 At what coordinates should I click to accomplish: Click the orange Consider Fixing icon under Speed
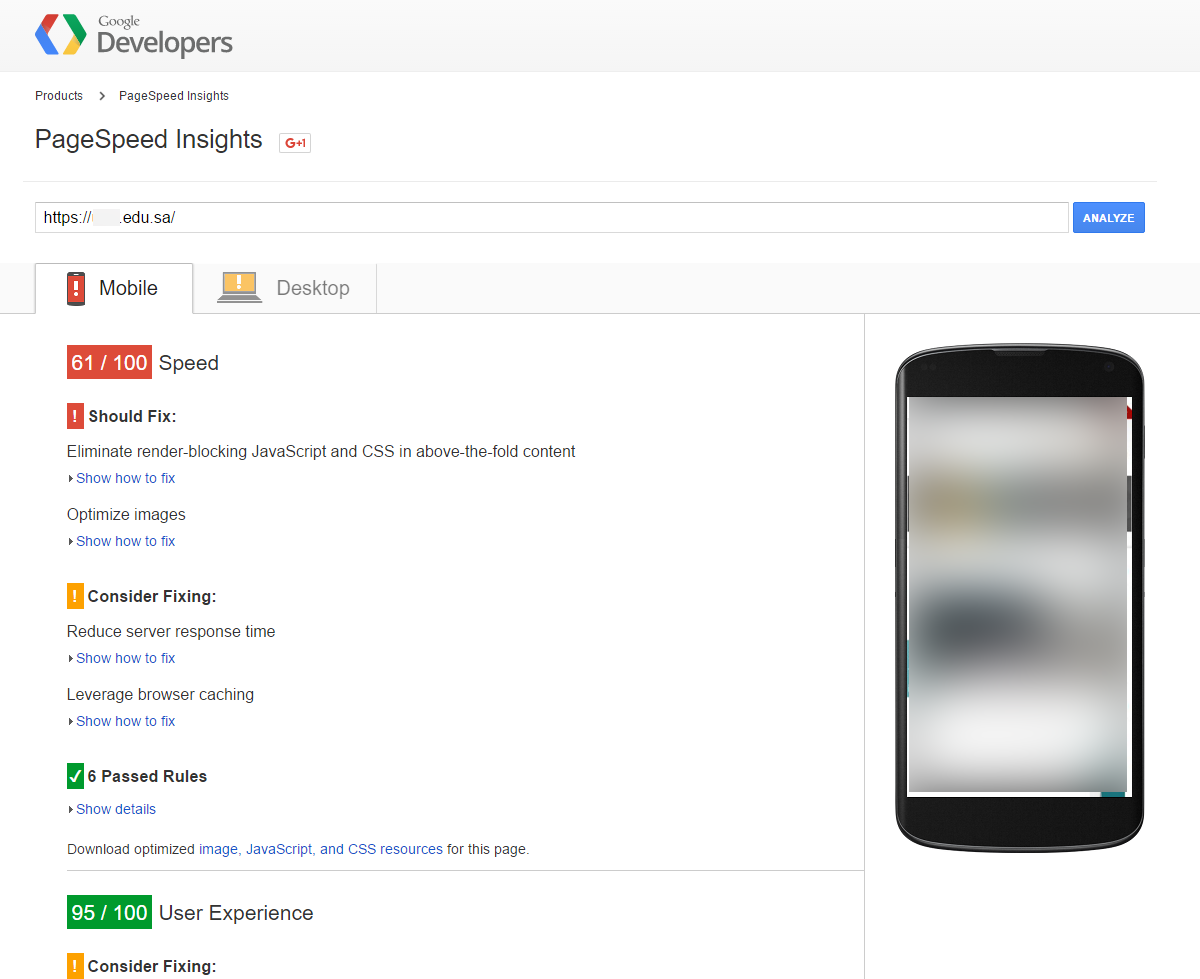pos(75,596)
